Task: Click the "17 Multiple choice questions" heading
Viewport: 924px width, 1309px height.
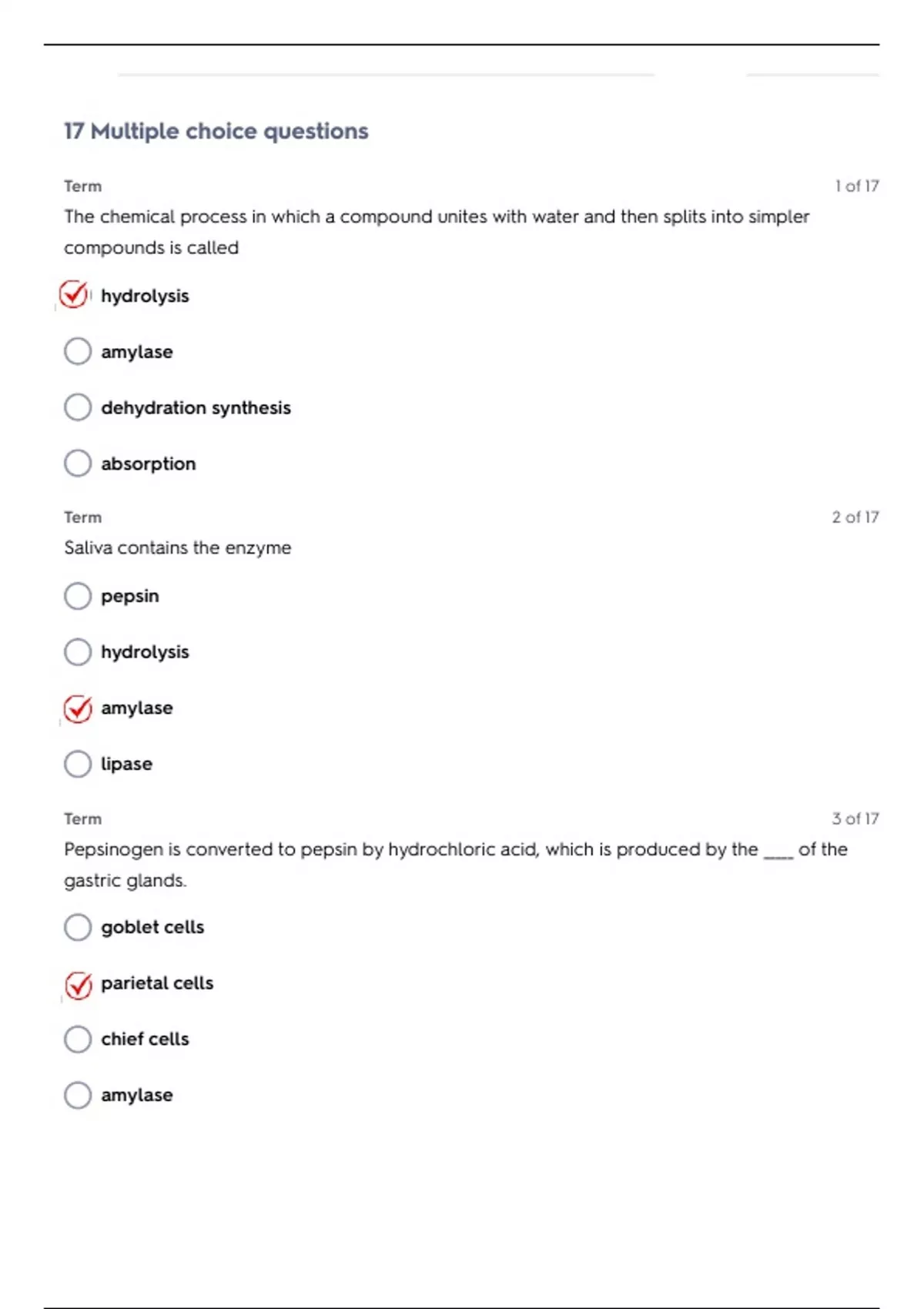Action: pyautogui.click(x=216, y=132)
